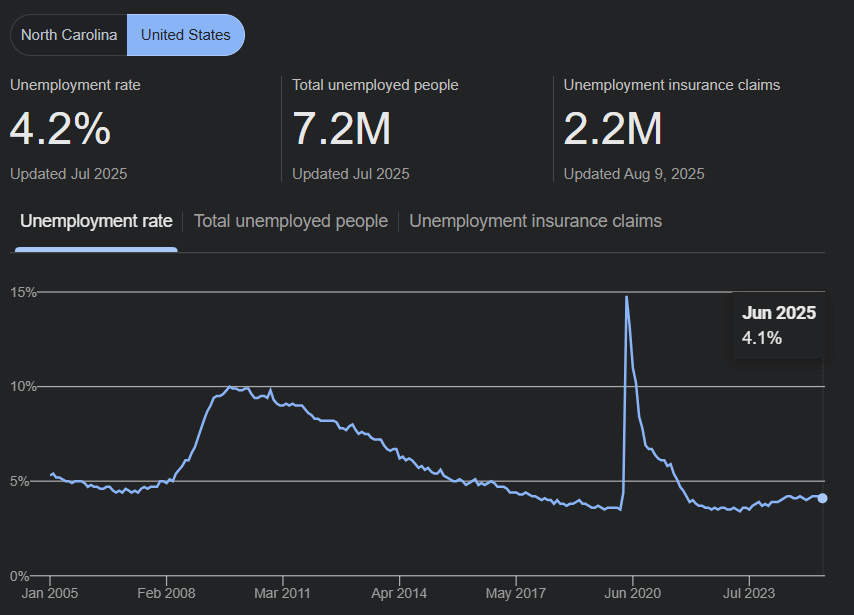Select the United States region pill

pyautogui.click(x=185, y=35)
